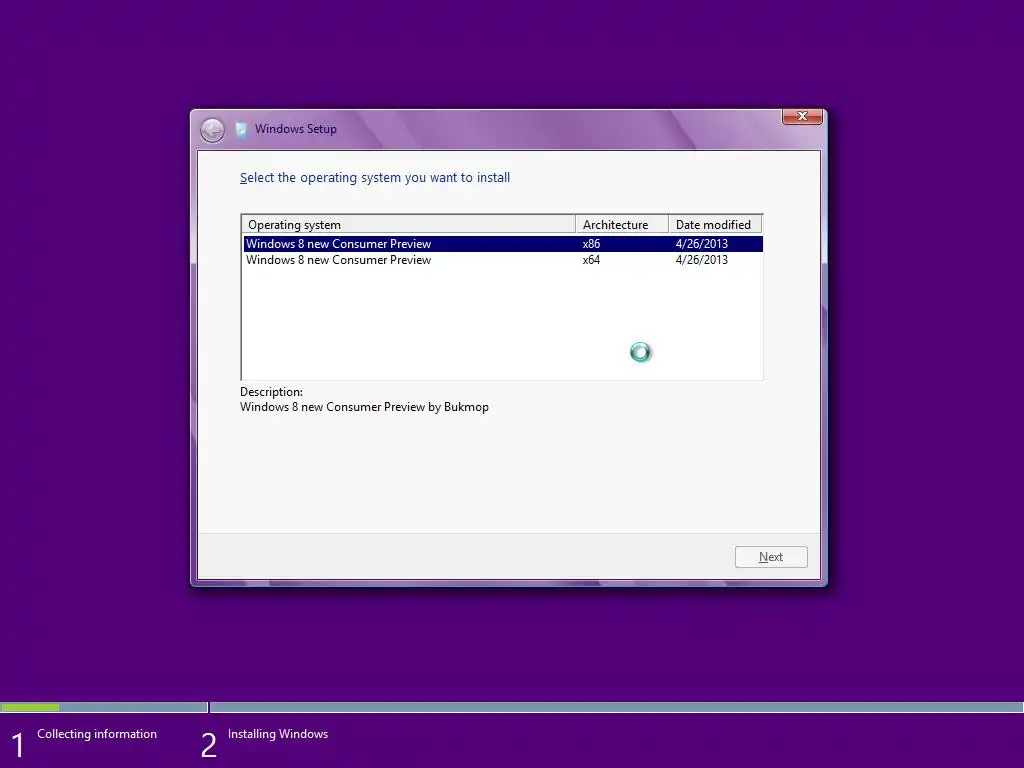Click the heading Select the operating system
Viewport: 1024px width, 768px height.
[x=375, y=178]
